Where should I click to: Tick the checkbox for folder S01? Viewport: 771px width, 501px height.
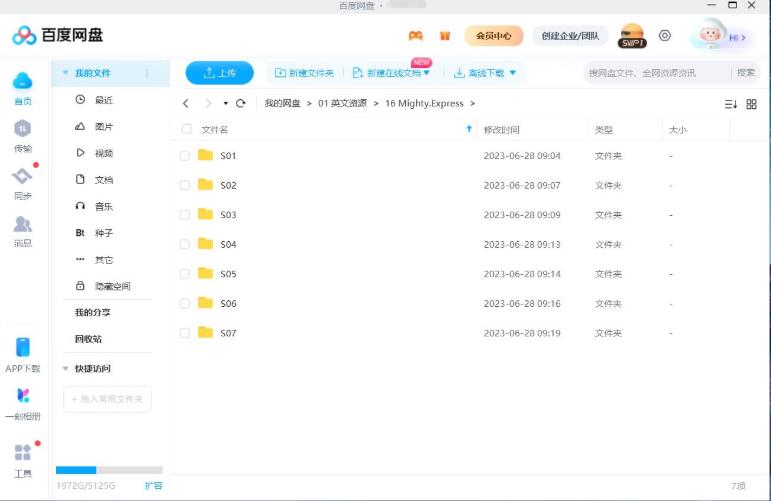point(184,156)
